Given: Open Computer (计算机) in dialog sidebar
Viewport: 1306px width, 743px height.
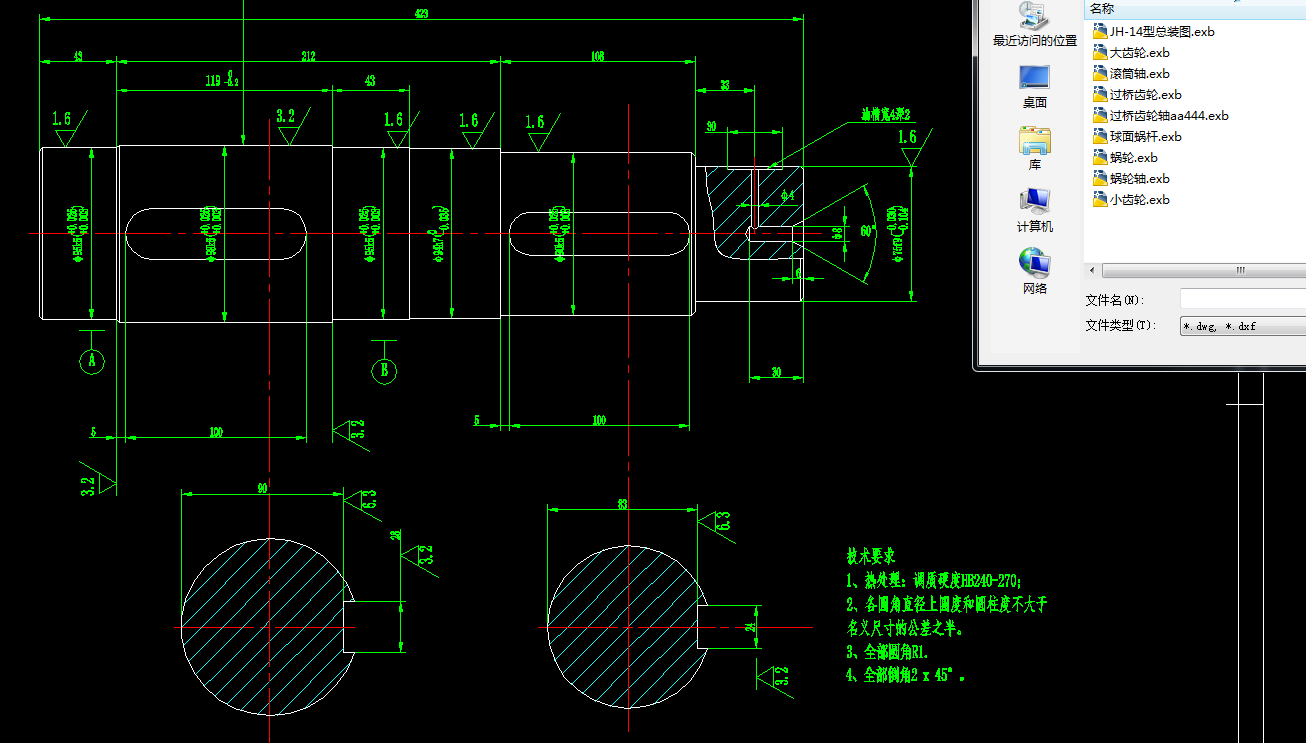Looking at the screenshot, I should (x=1034, y=211).
